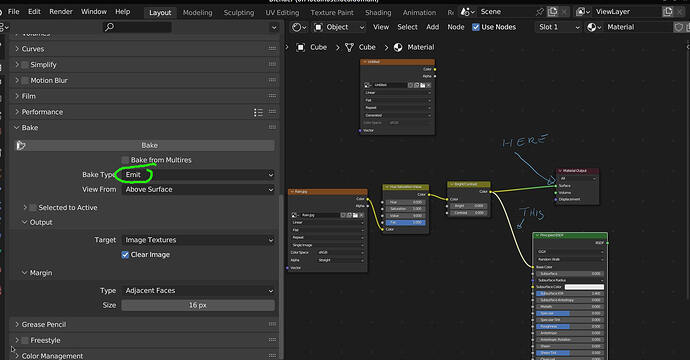Open image folder icon in Untitled node
Viewport: 690px width, 360px height.
pos(422,85)
